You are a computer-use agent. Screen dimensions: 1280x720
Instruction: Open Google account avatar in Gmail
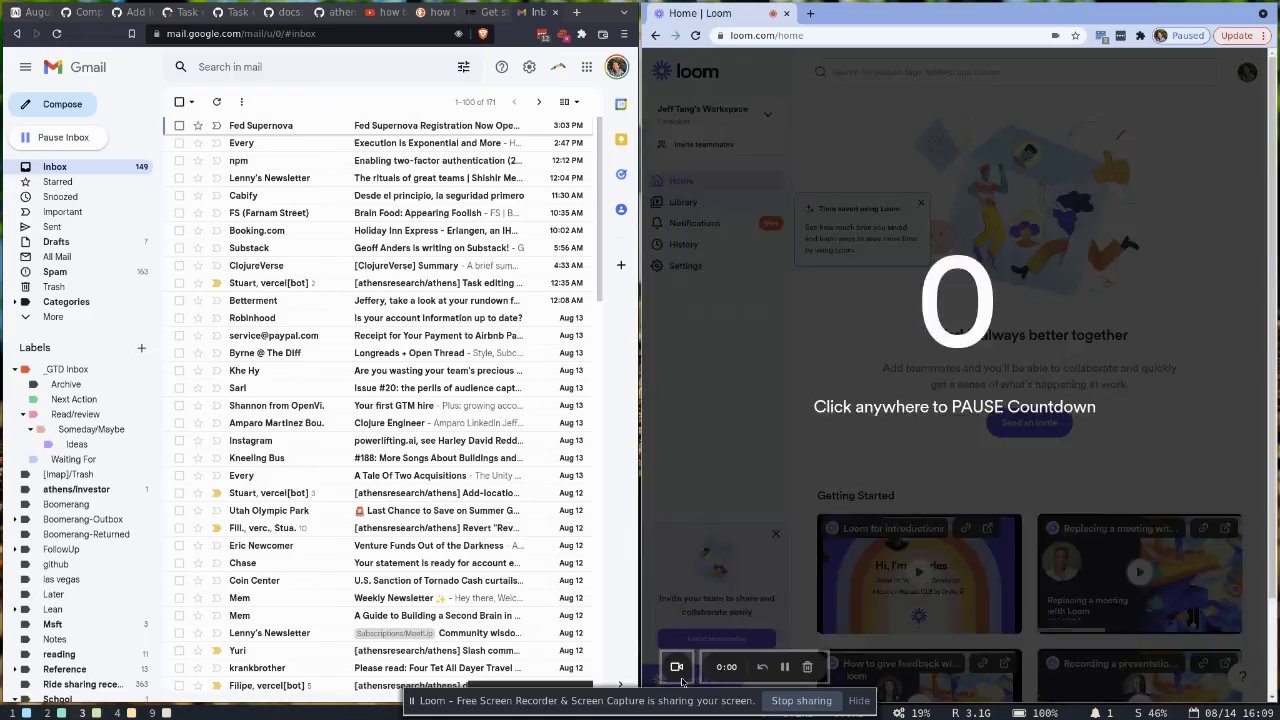pyautogui.click(x=616, y=67)
